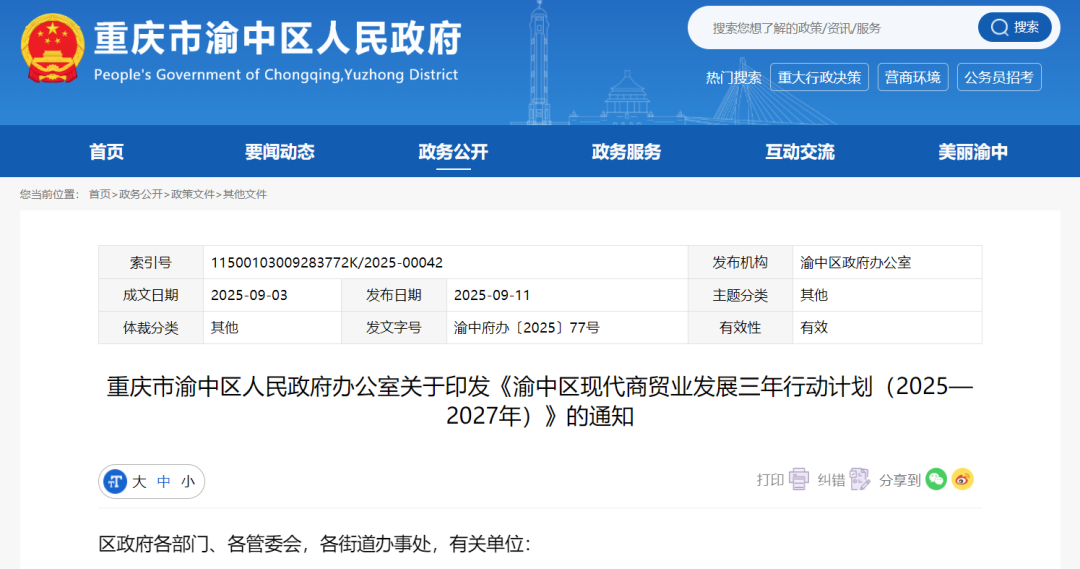Share to Weibo icon
The width and height of the screenshot is (1080, 569).
[x=962, y=479]
